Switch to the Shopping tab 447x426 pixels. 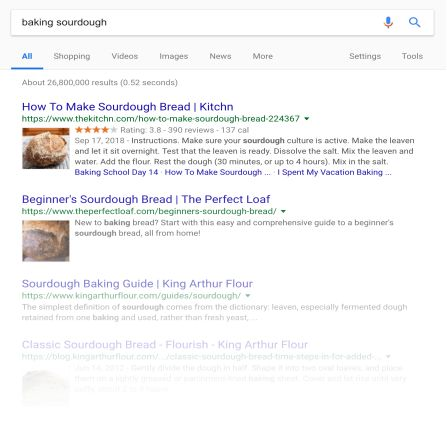point(72,56)
